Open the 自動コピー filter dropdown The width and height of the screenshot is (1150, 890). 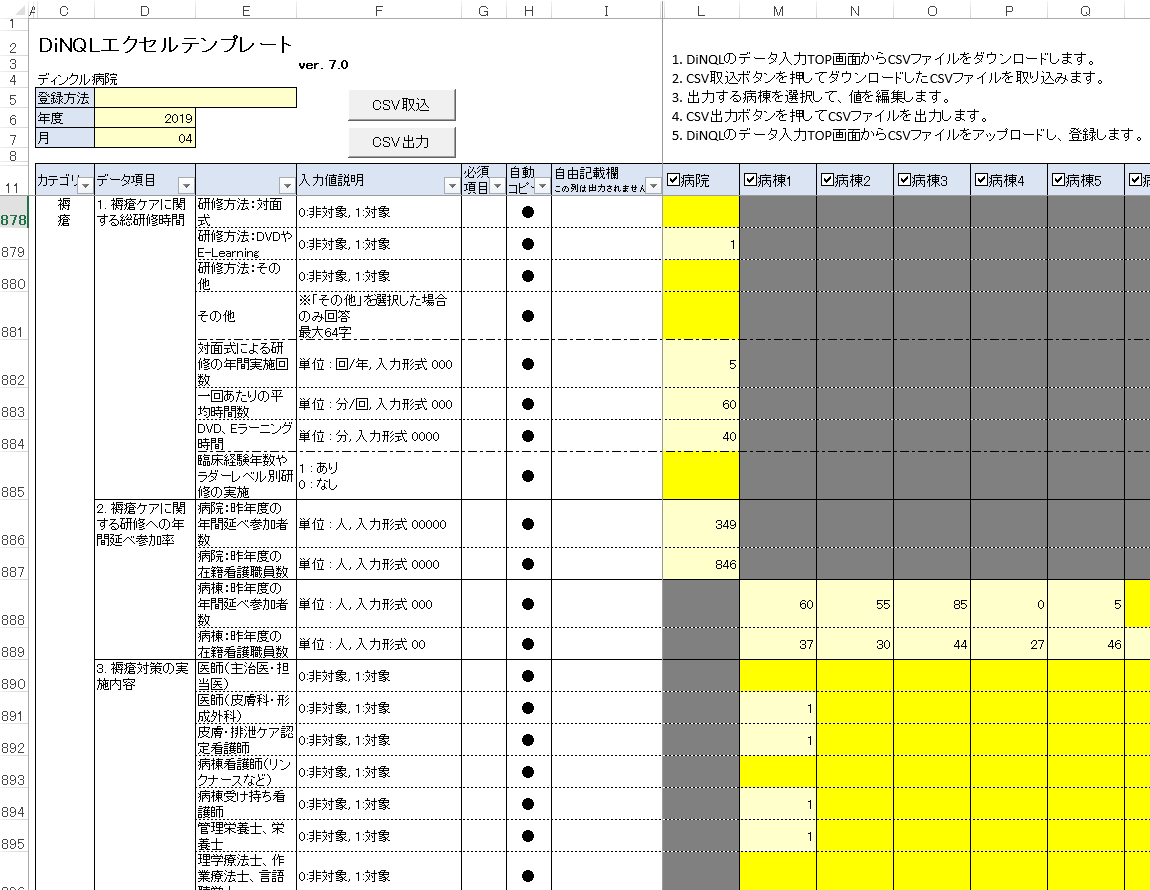point(542,186)
